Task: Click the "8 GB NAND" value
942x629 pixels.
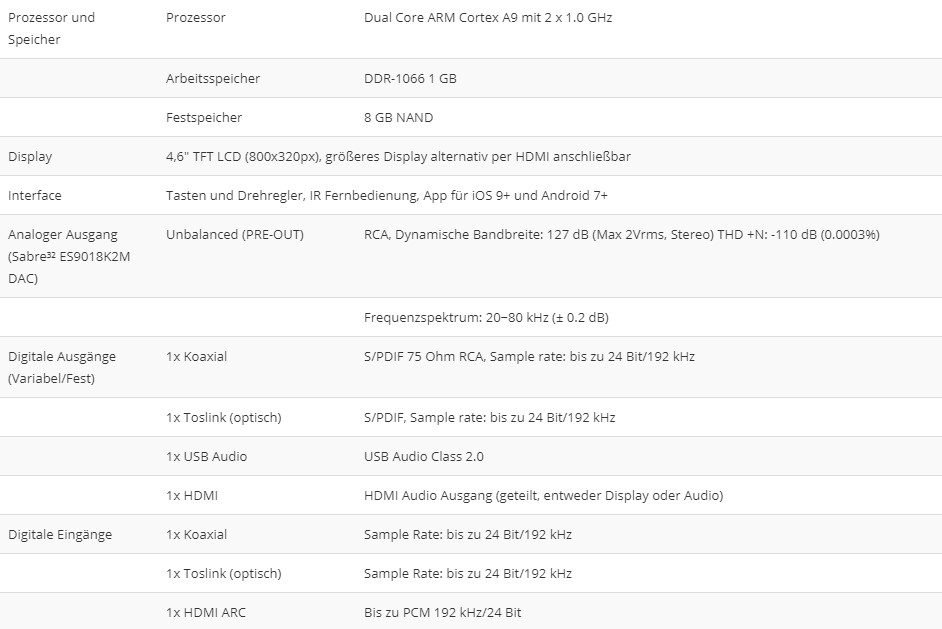Action: pos(398,117)
